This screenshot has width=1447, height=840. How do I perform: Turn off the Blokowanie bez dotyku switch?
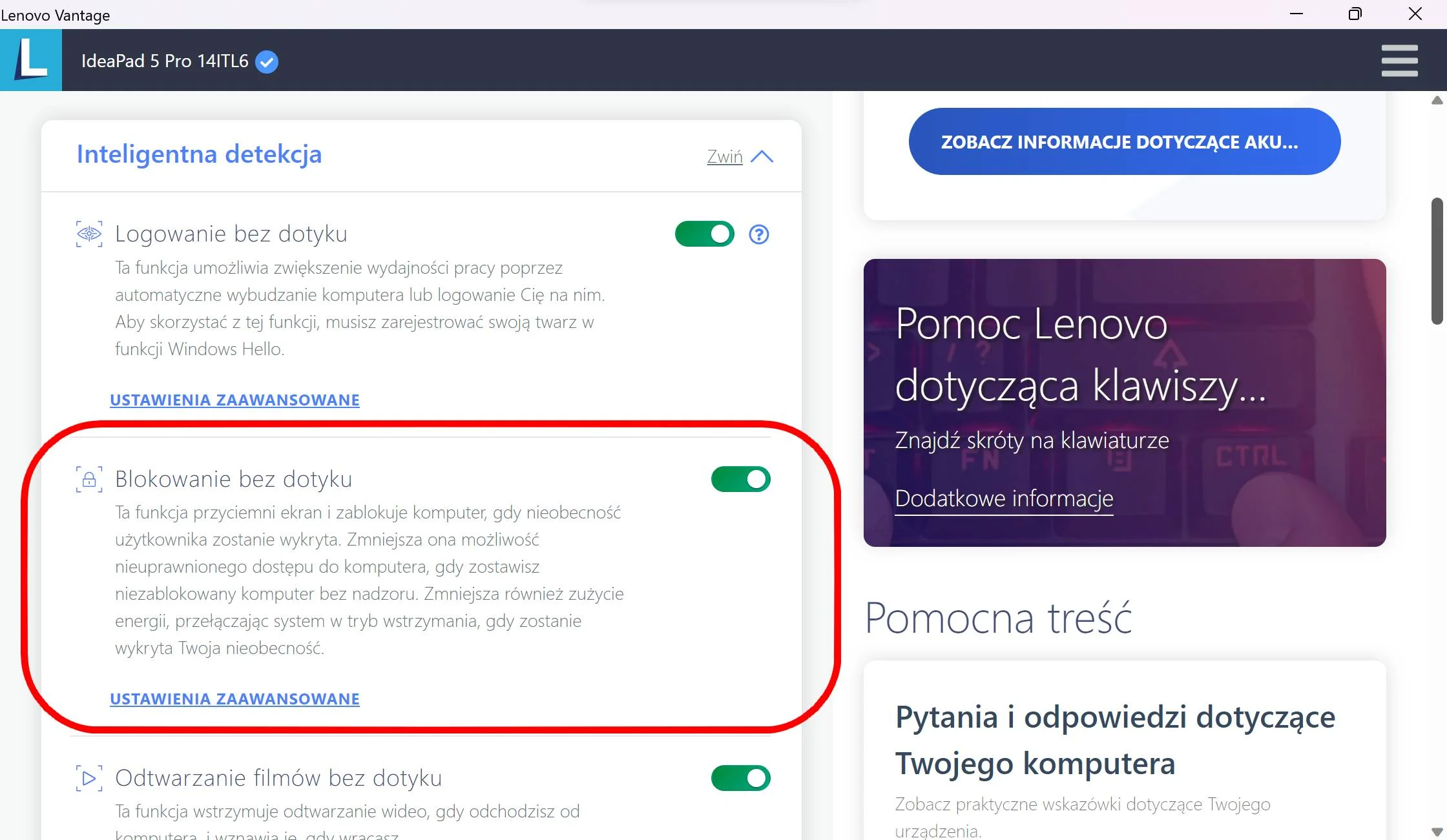coord(741,479)
